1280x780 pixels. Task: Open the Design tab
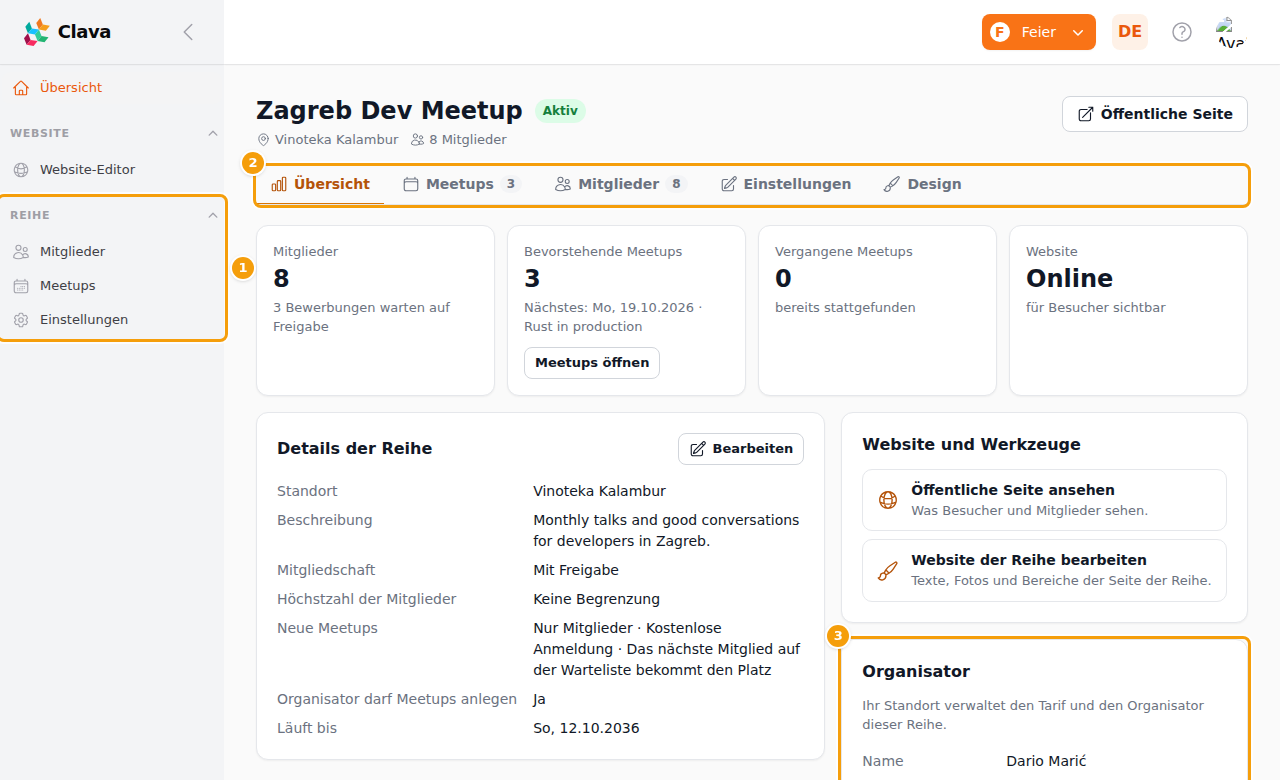(922, 185)
